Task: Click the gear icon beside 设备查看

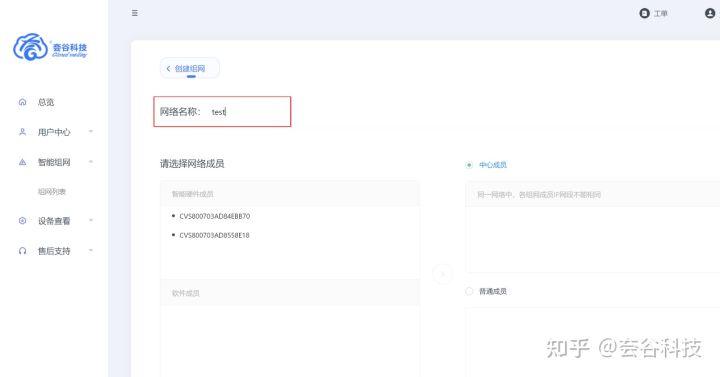Action: pyautogui.click(x=22, y=221)
